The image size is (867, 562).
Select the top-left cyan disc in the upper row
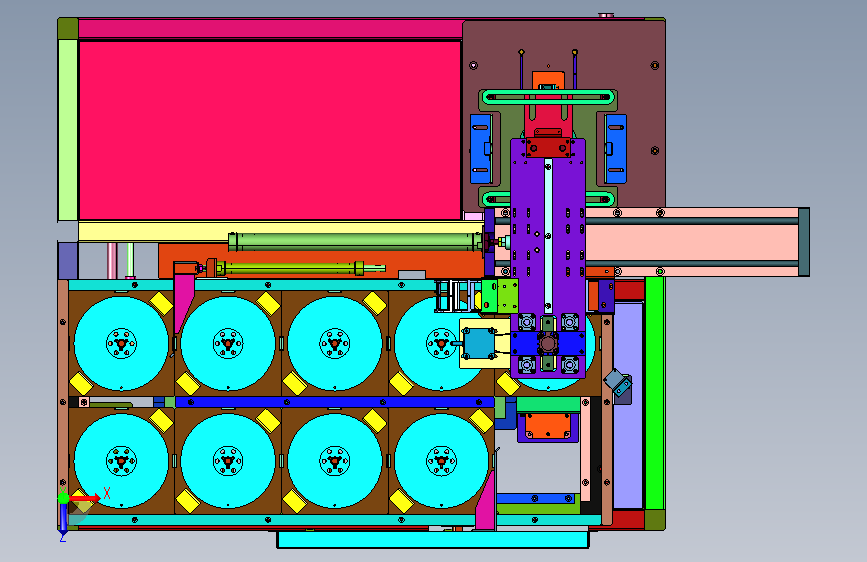tap(121, 344)
